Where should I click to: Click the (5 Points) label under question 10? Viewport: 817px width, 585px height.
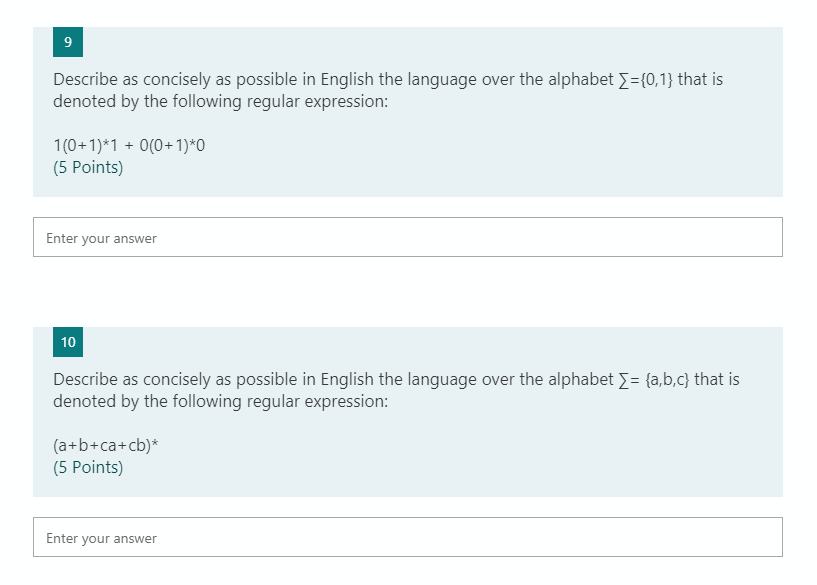(x=87, y=467)
